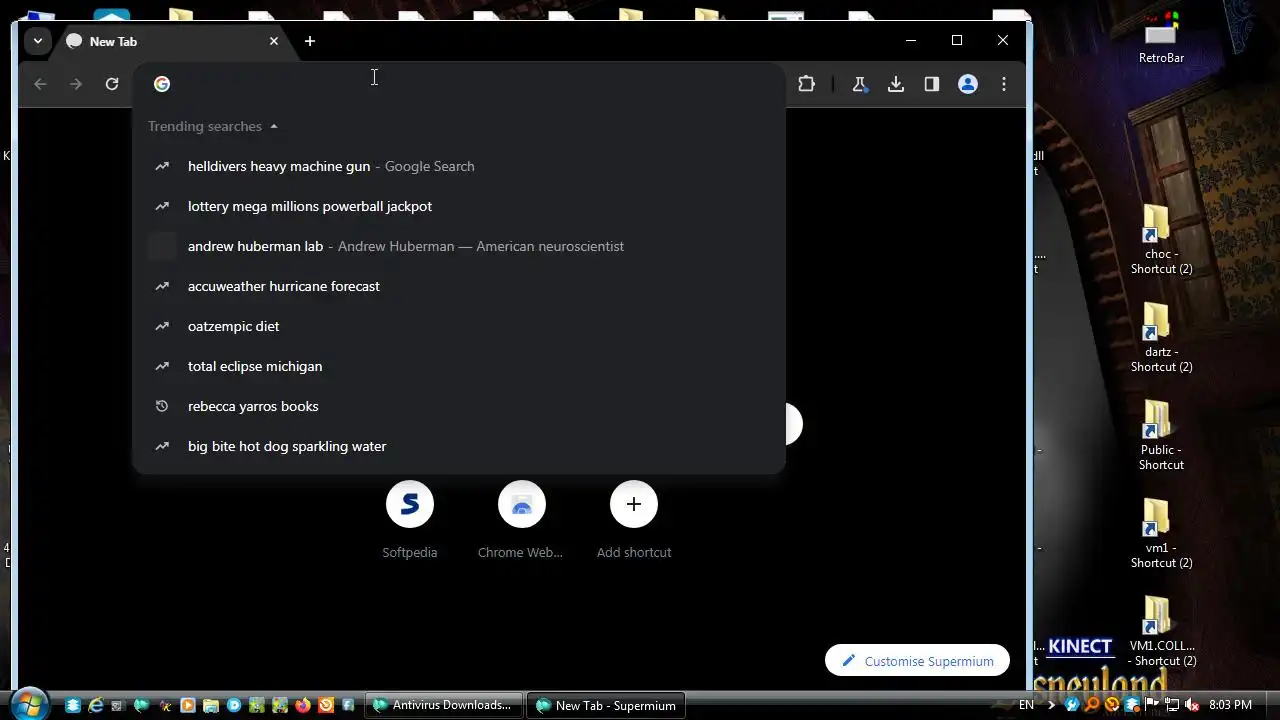Select suggestion big bite hot dog sparkling water
The width and height of the screenshot is (1280, 720).
[459, 446]
